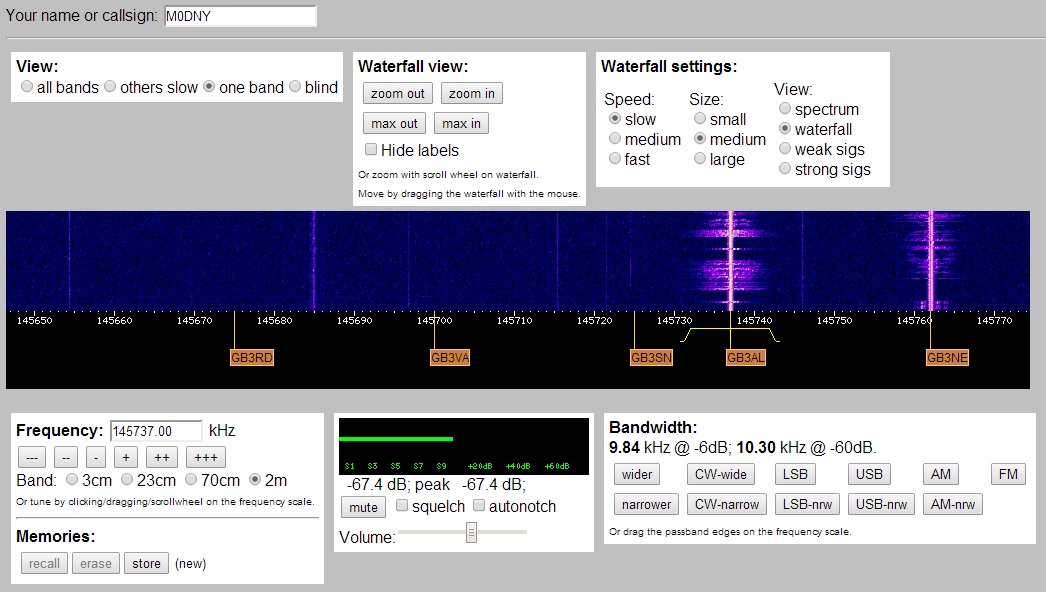Click the GB3SN station label
Viewport: 1046px width, 592px height.
click(651, 358)
